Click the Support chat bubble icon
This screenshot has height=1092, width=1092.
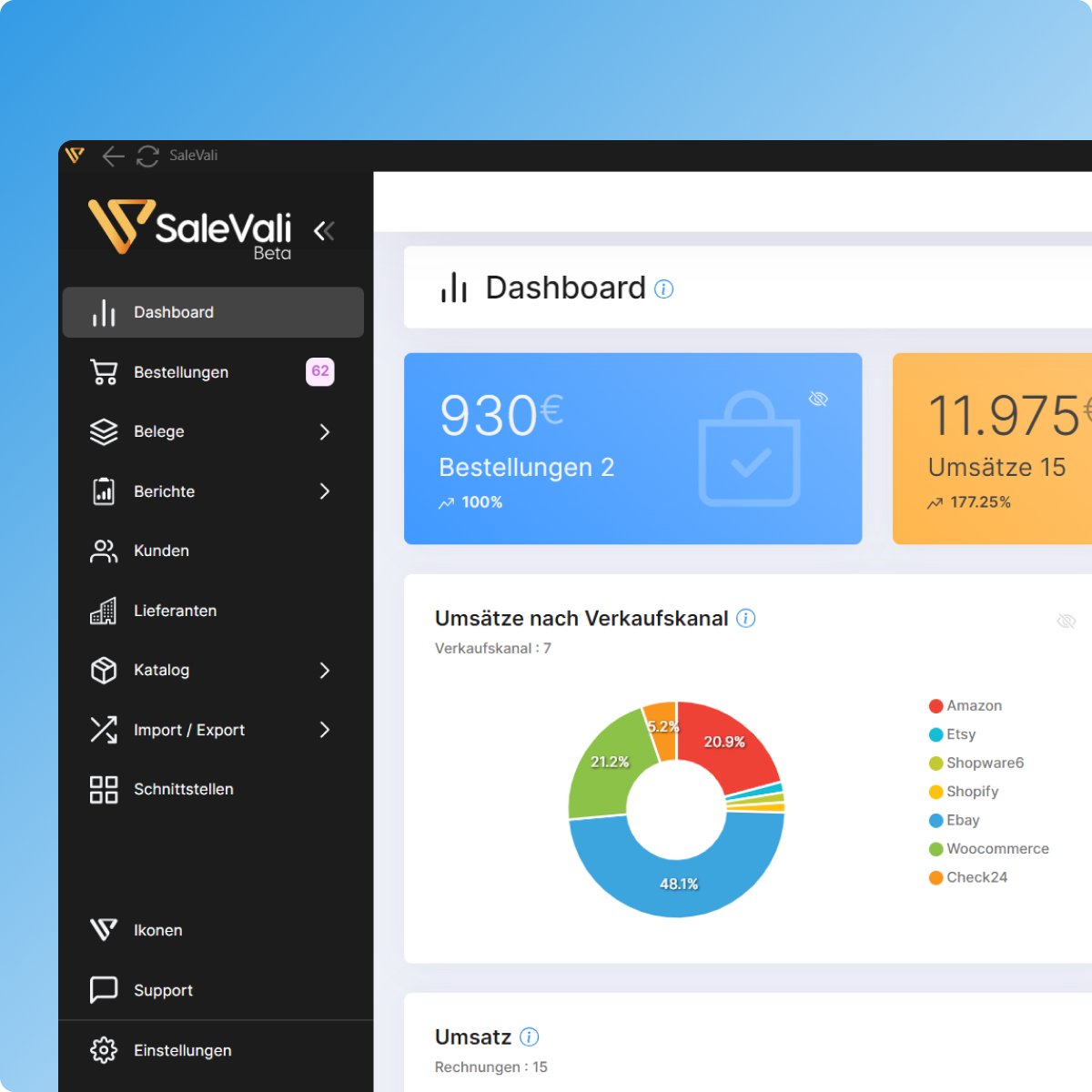pos(104,990)
